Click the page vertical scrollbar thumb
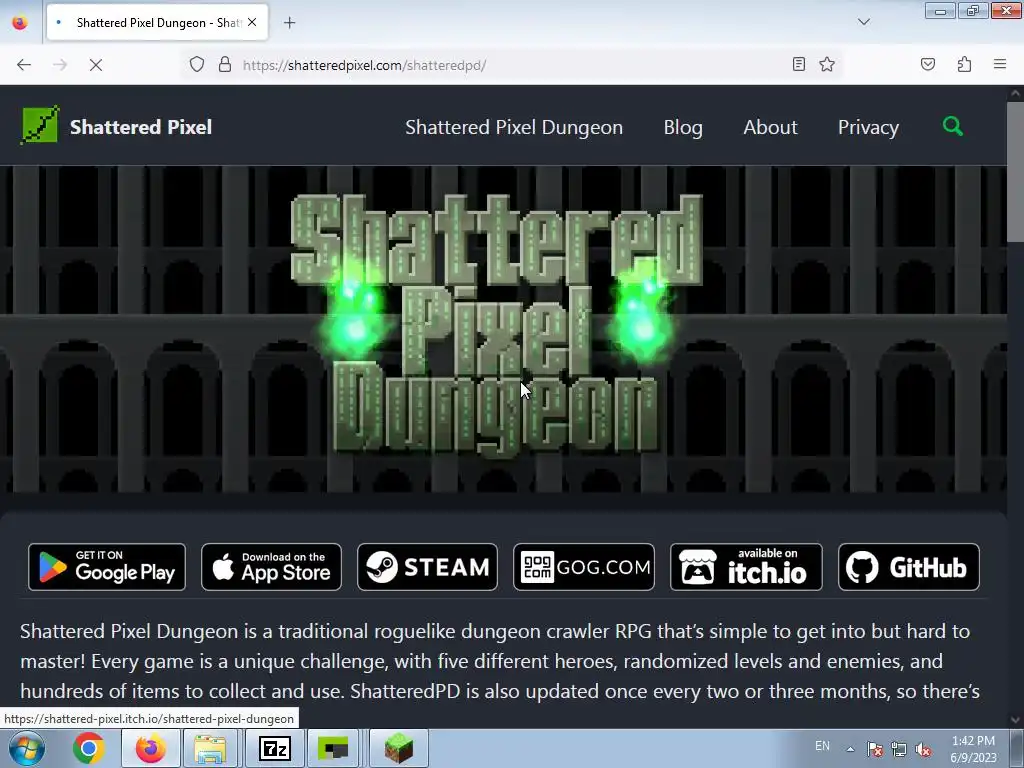1024x768 pixels. point(1015,171)
